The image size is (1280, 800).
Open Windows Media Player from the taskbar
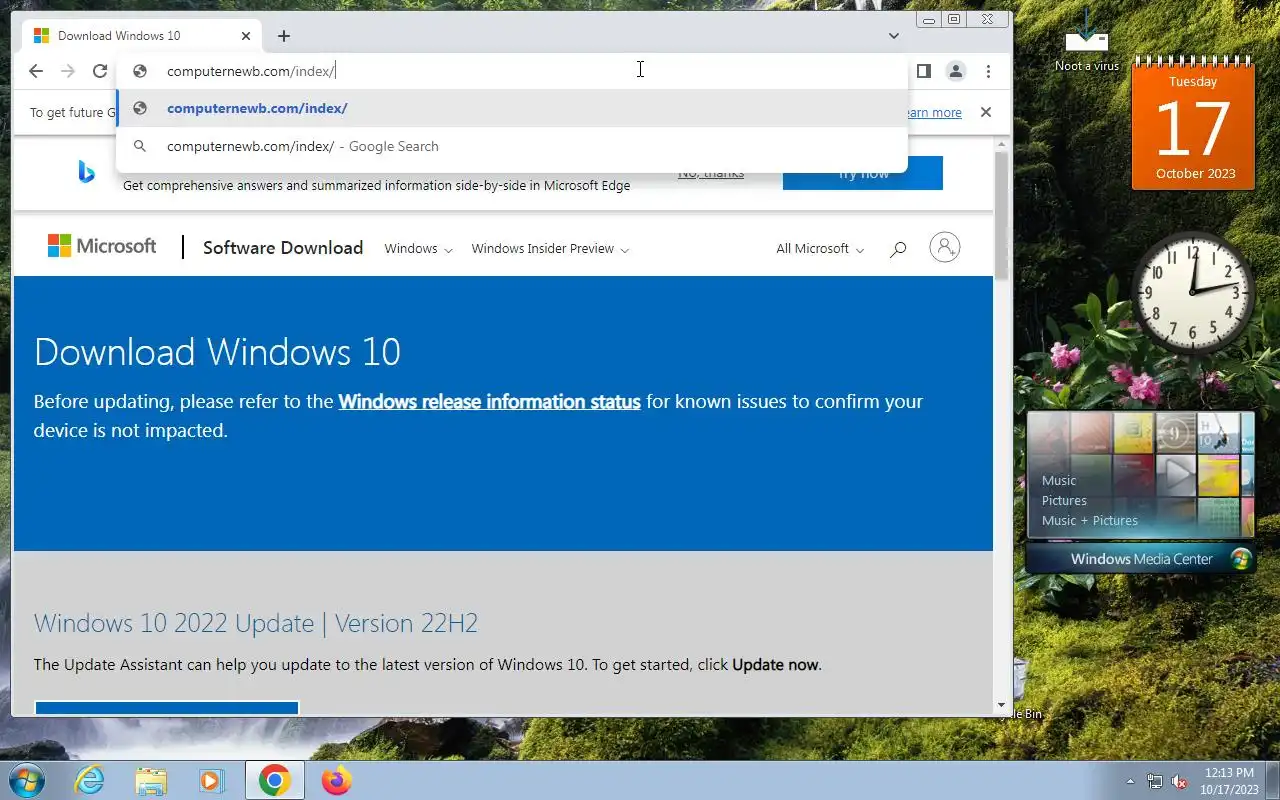[x=211, y=780]
